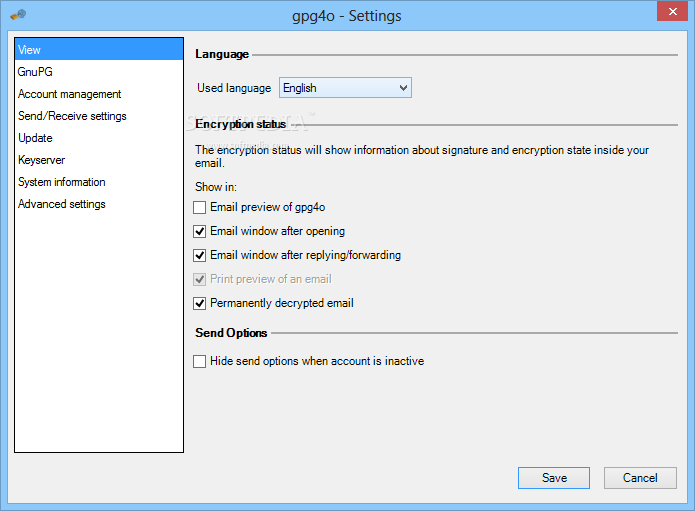The width and height of the screenshot is (695, 511).
Task: Enable Hide send options when account is inactive
Action: point(199,361)
